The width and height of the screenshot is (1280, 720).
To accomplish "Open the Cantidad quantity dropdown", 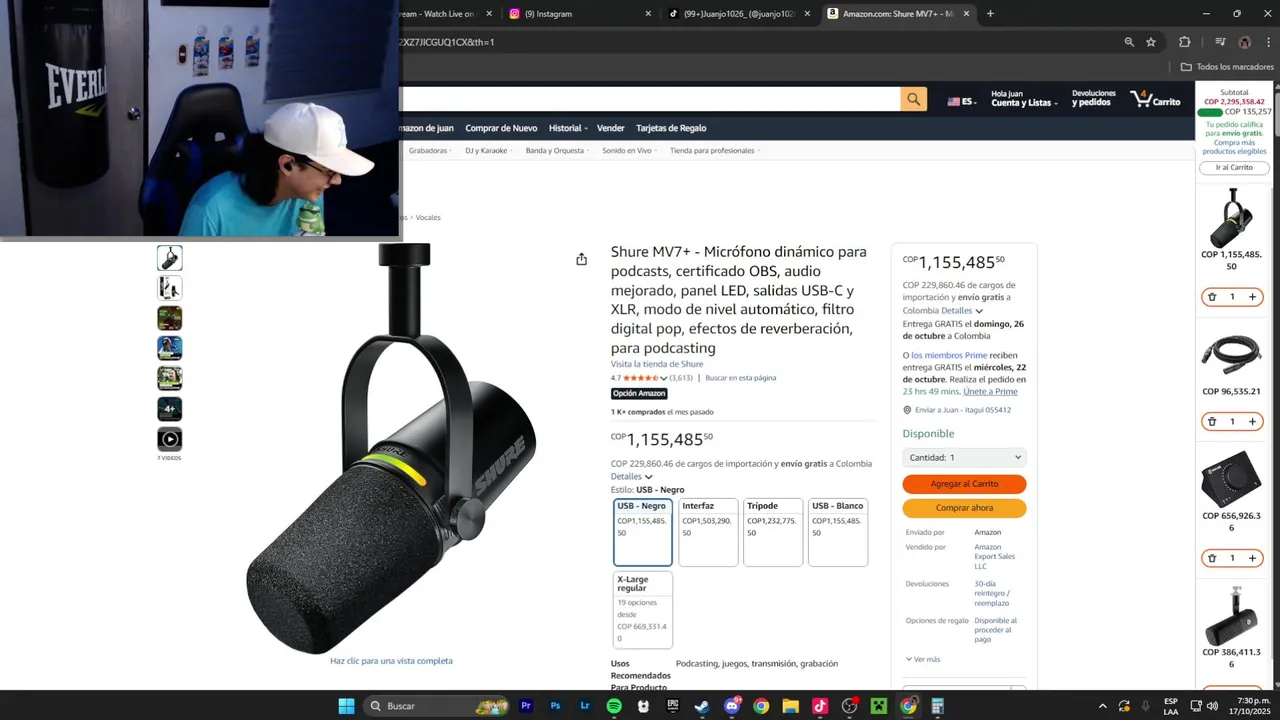I will [964, 457].
